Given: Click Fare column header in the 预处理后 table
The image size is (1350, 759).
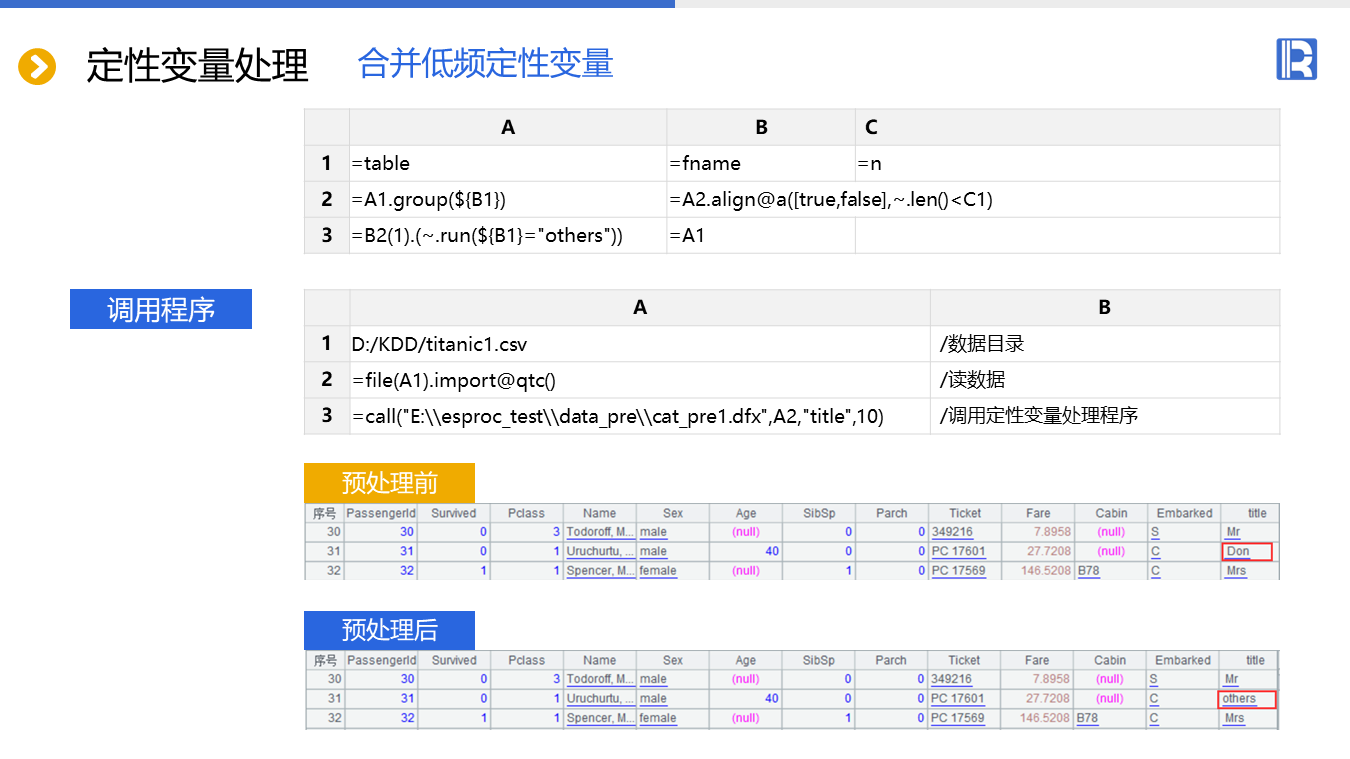Looking at the screenshot, I should click(1037, 660).
